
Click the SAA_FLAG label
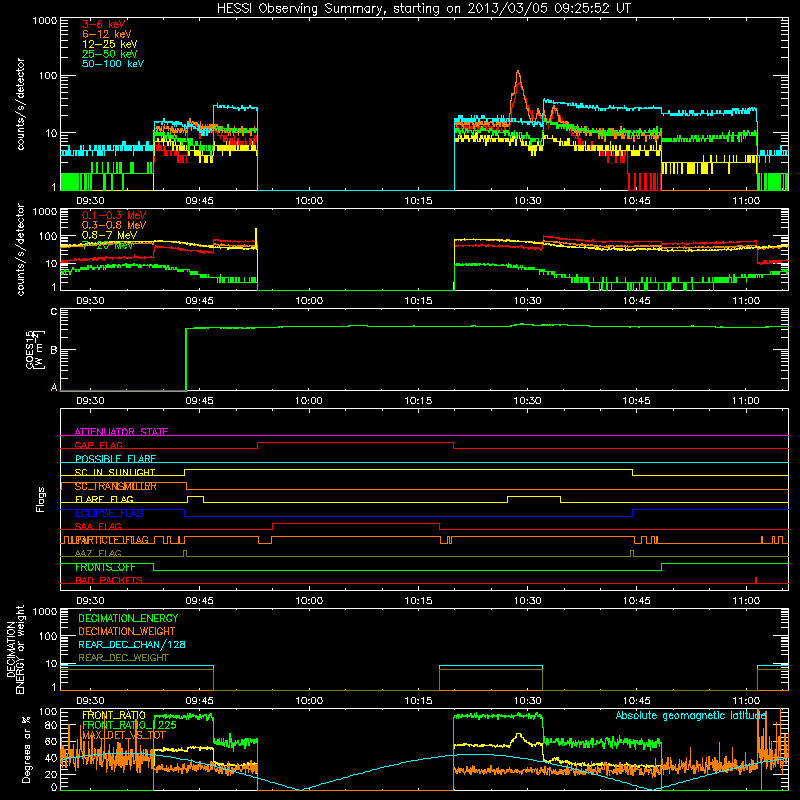[x=98, y=526]
